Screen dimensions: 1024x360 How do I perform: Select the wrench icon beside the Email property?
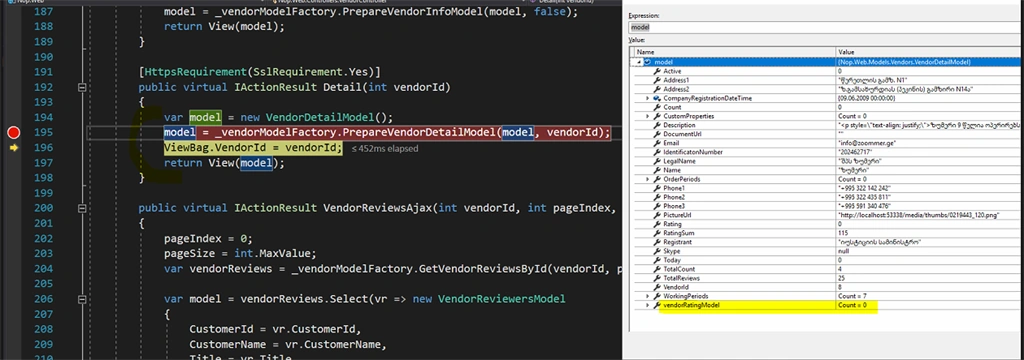coord(657,142)
